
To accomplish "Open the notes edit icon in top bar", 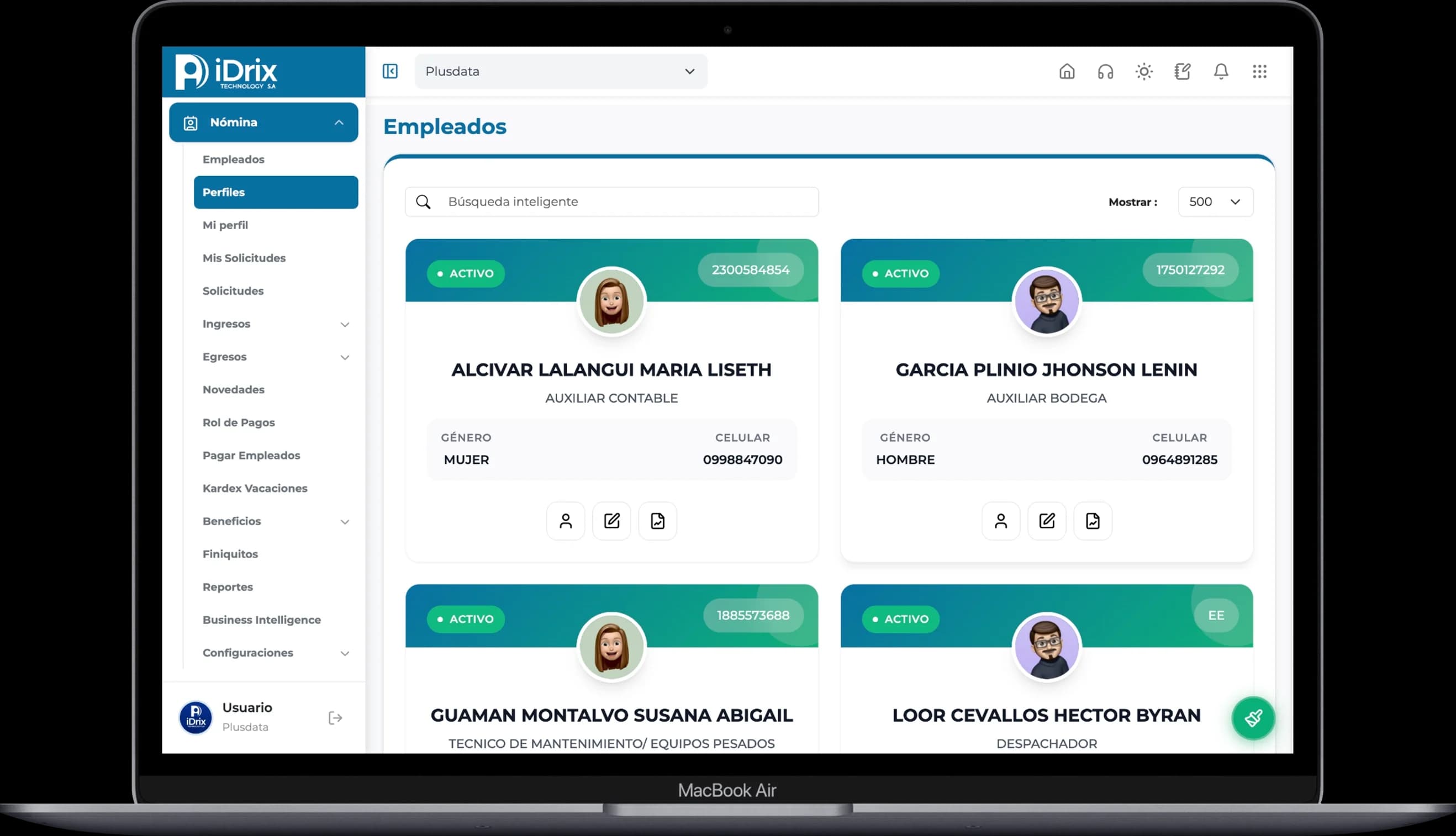I will click(1182, 71).
